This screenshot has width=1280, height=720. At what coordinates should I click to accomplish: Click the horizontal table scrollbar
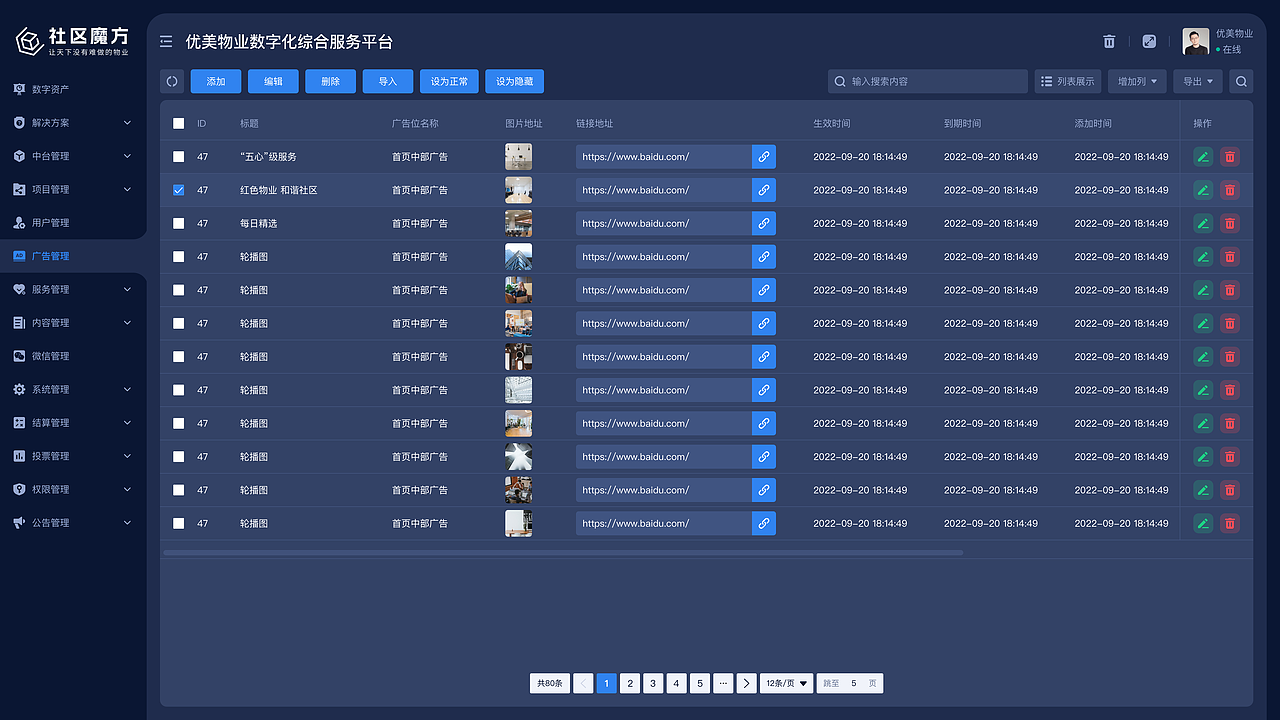(x=563, y=552)
